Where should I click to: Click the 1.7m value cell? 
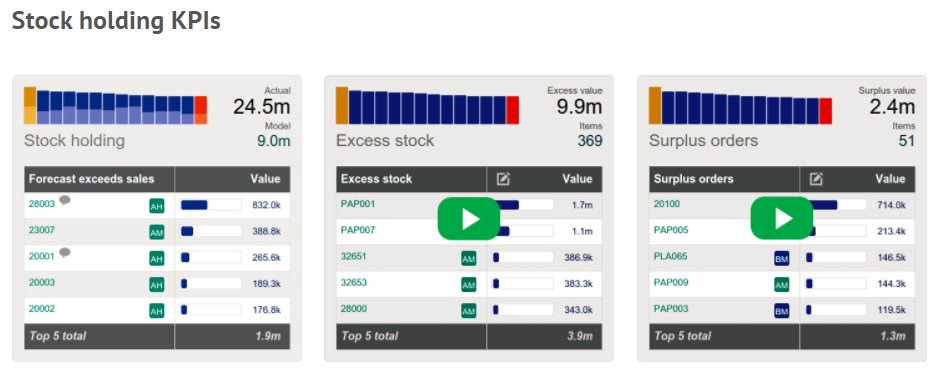pos(583,205)
